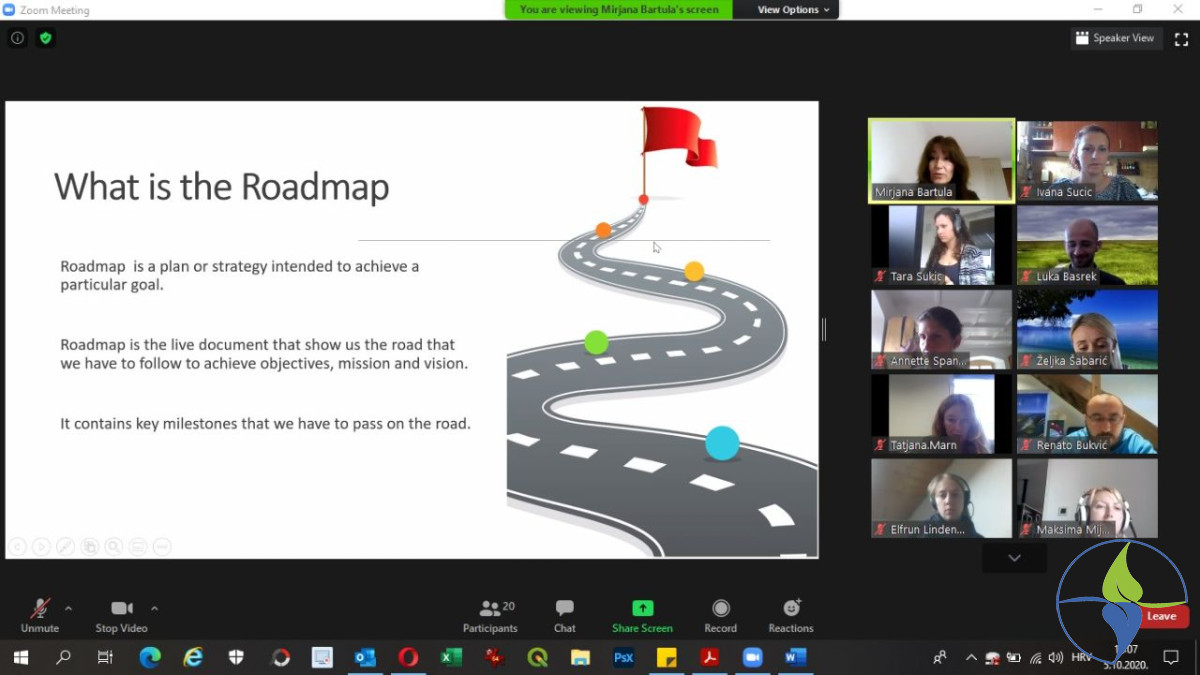Click the green encryption shield icon
This screenshot has height=675, width=1200.
pyautogui.click(x=45, y=38)
